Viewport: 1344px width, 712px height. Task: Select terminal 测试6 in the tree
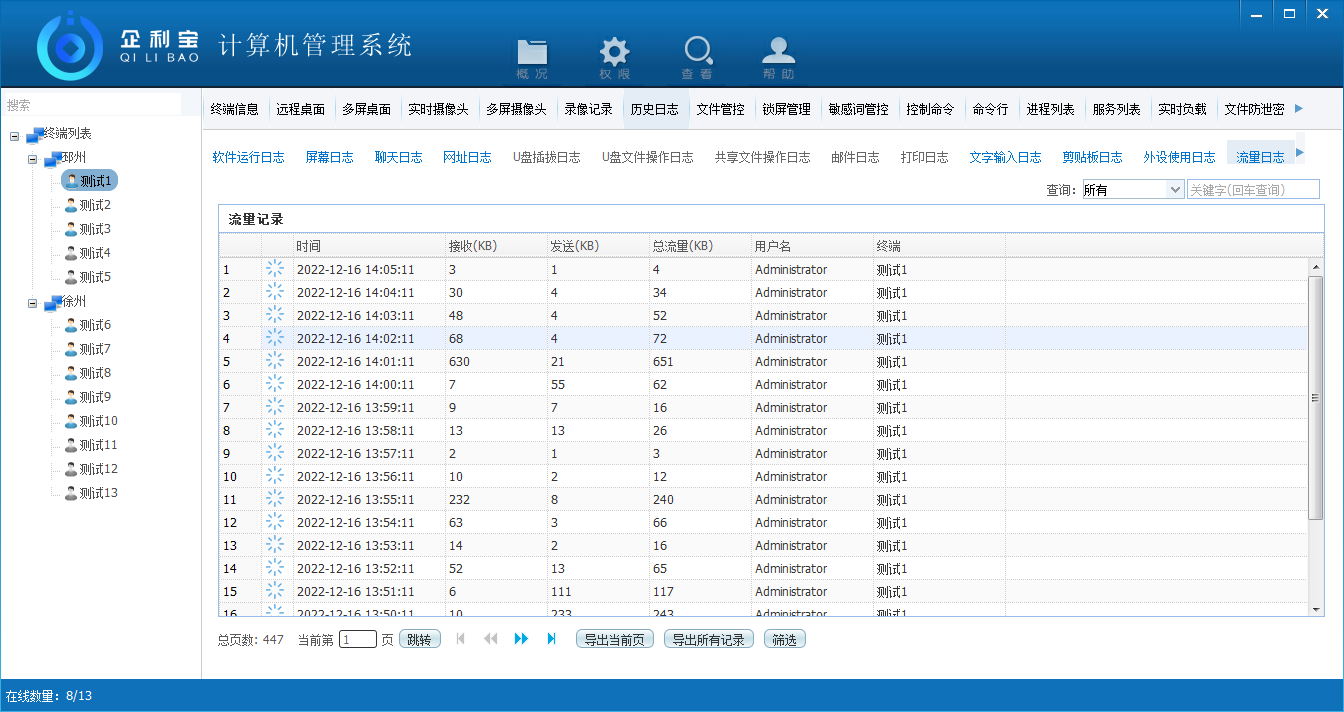click(94, 325)
